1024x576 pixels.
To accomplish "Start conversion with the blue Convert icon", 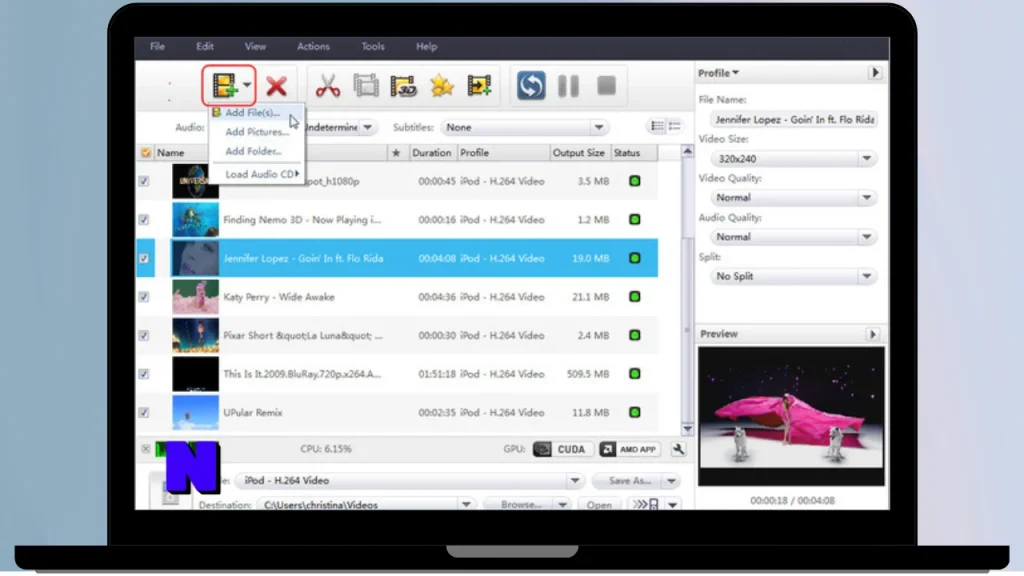I will (531, 86).
